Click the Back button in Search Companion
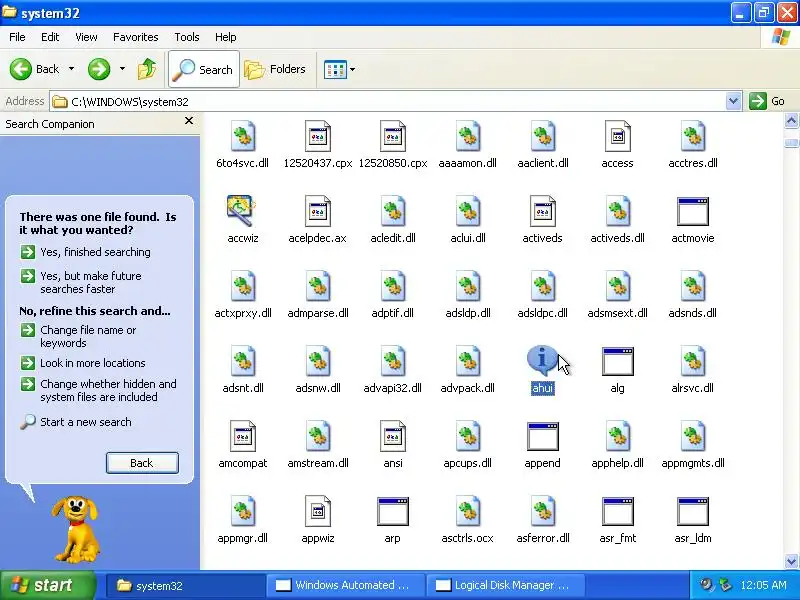 click(142, 463)
